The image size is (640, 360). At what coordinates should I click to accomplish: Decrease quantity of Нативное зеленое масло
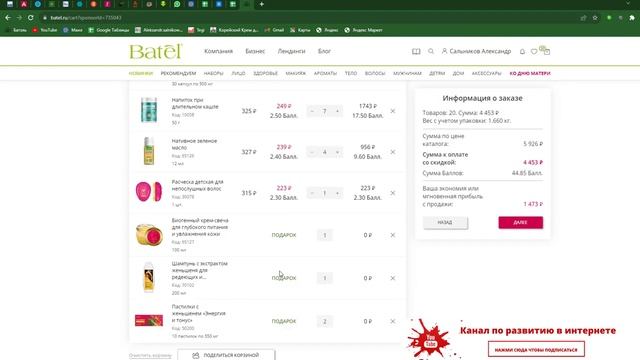click(x=312, y=152)
